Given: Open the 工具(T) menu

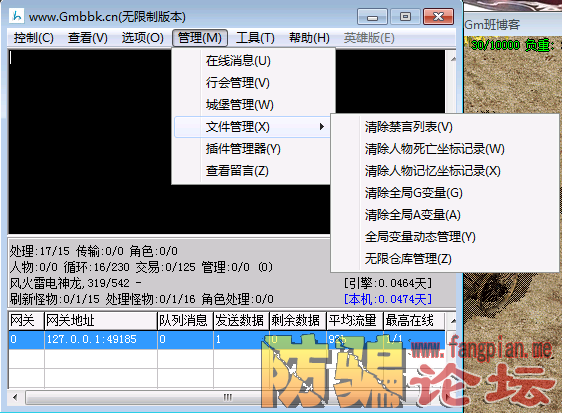Looking at the screenshot, I should click(x=255, y=38).
